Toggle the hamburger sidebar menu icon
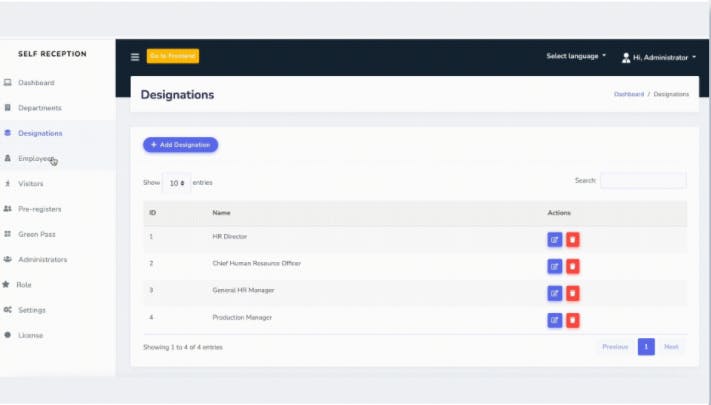The height and width of the screenshot is (405, 711). [135, 57]
